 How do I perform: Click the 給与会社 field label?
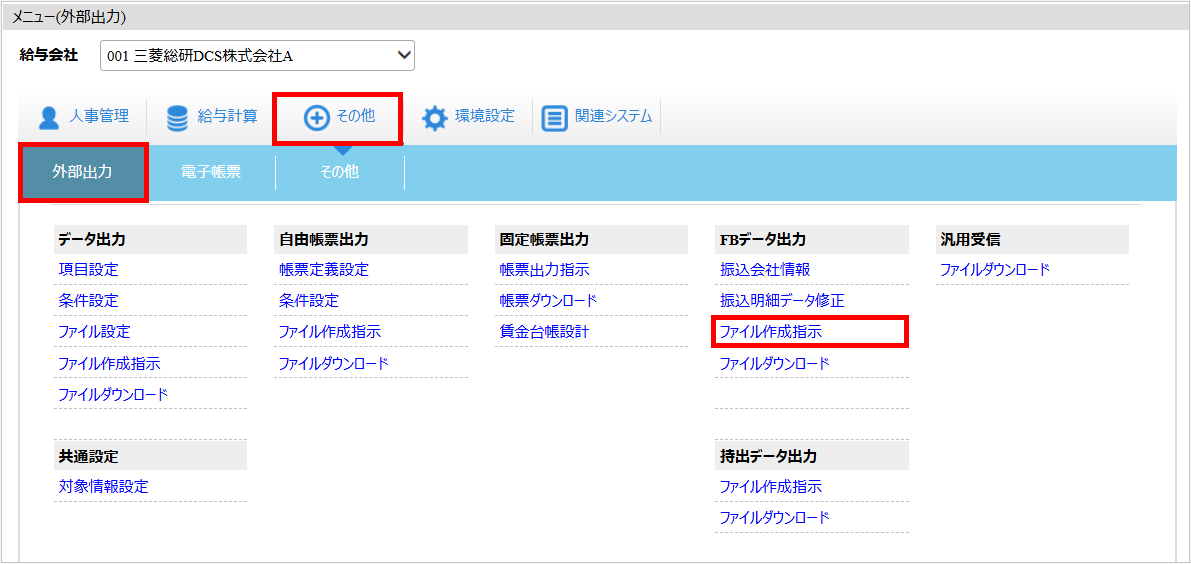49,55
